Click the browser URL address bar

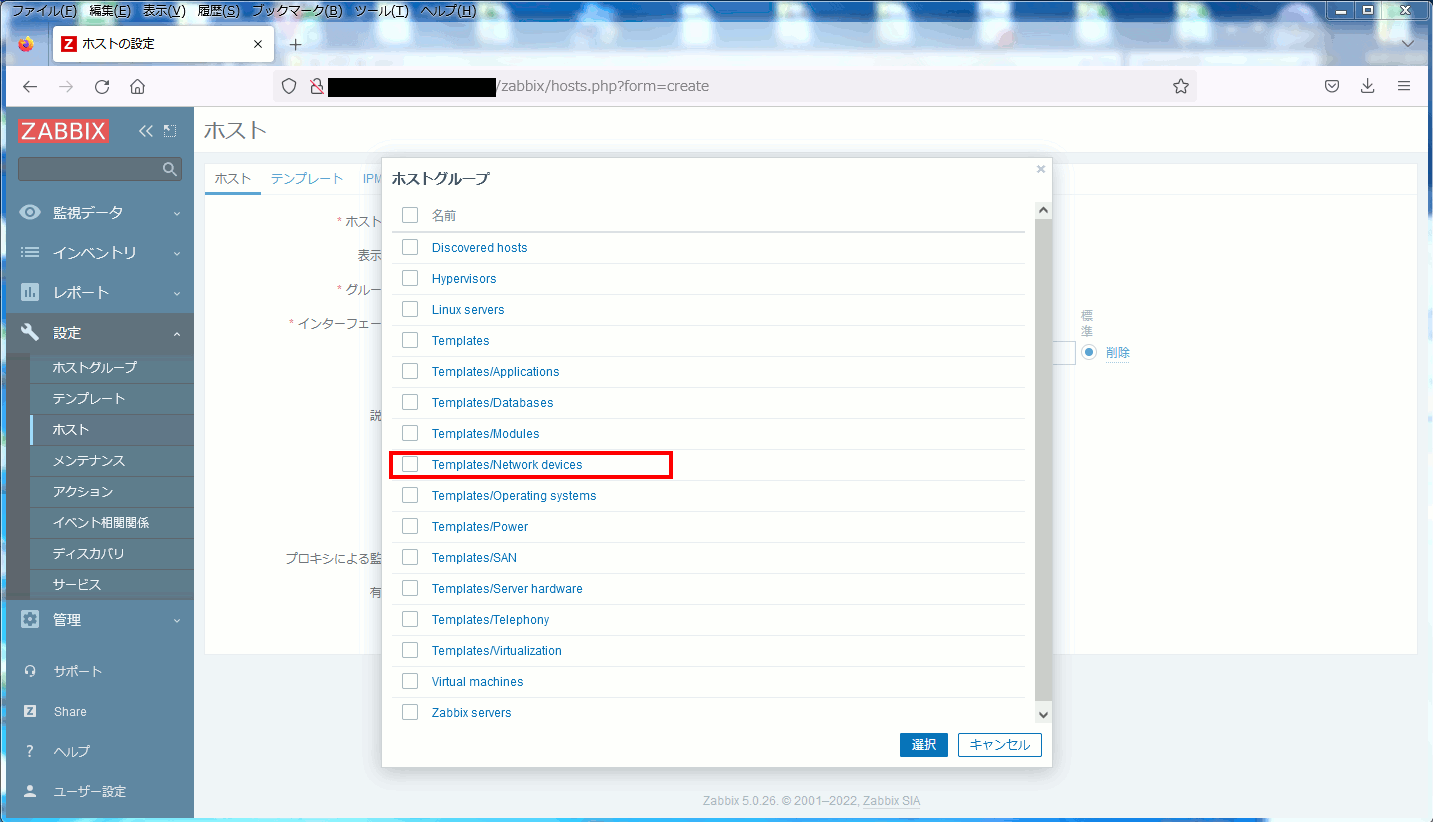coord(735,86)
